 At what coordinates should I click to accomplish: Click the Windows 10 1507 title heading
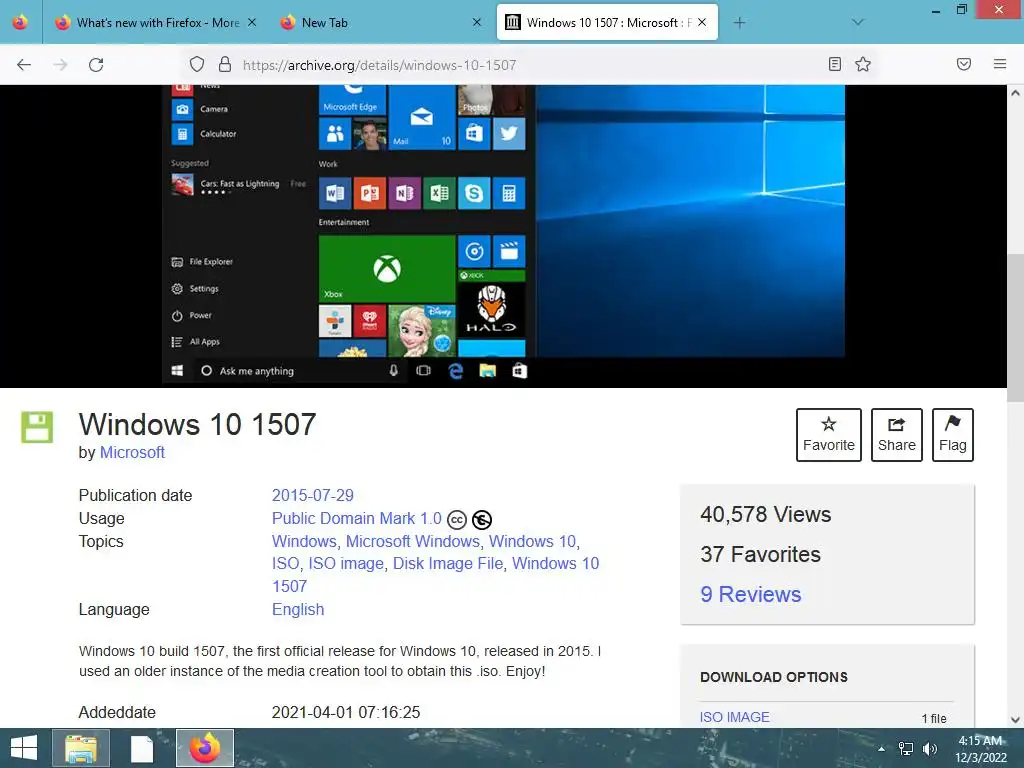197,424
